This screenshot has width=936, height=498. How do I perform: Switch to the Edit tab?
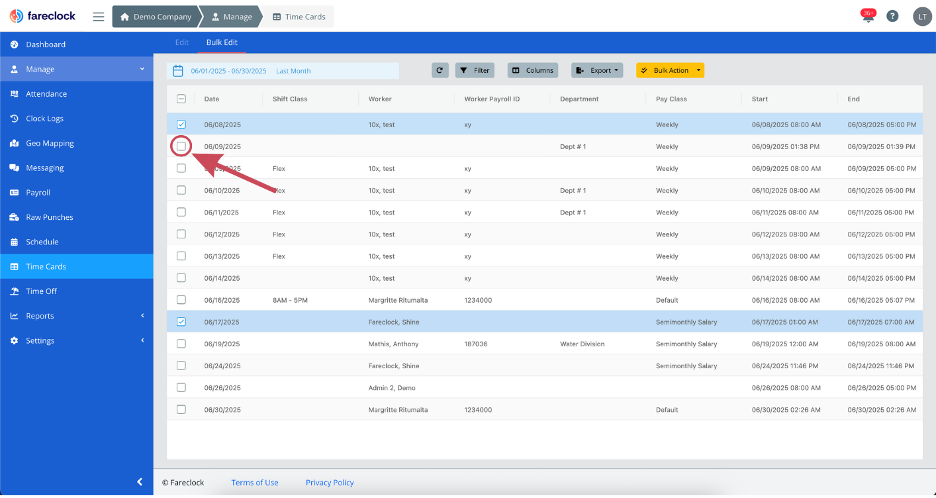(x=181, y=42)
